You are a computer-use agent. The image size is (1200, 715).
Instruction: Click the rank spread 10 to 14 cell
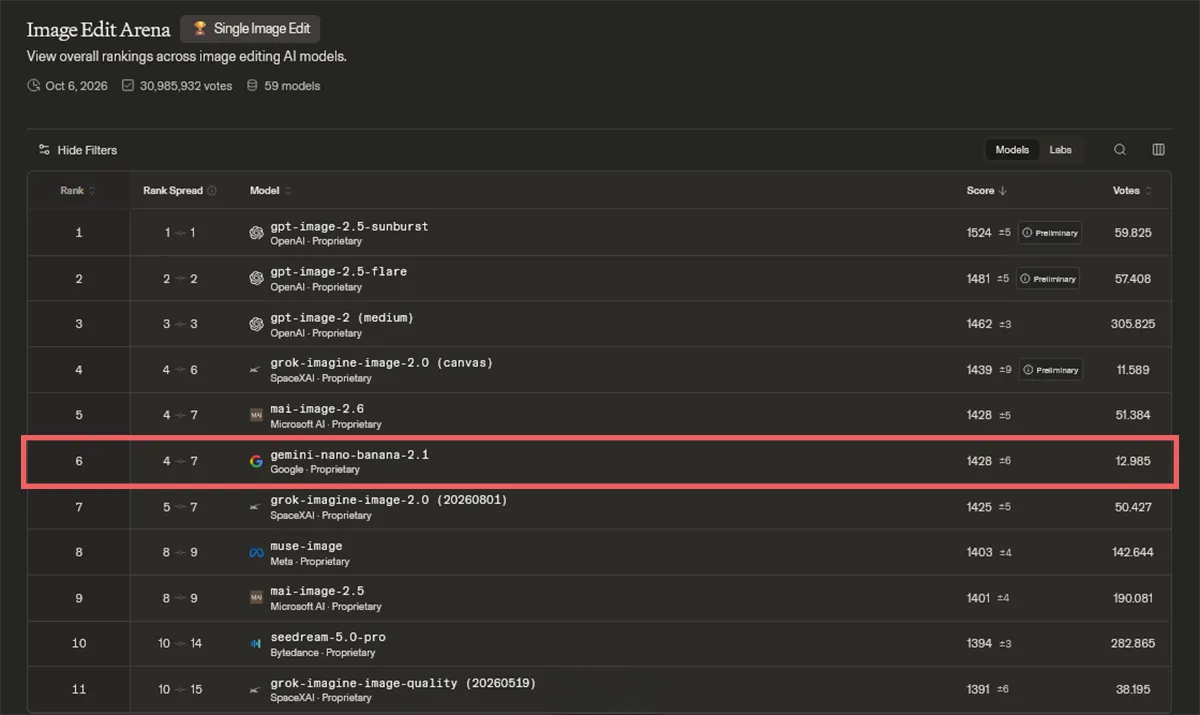coord(180,644)
